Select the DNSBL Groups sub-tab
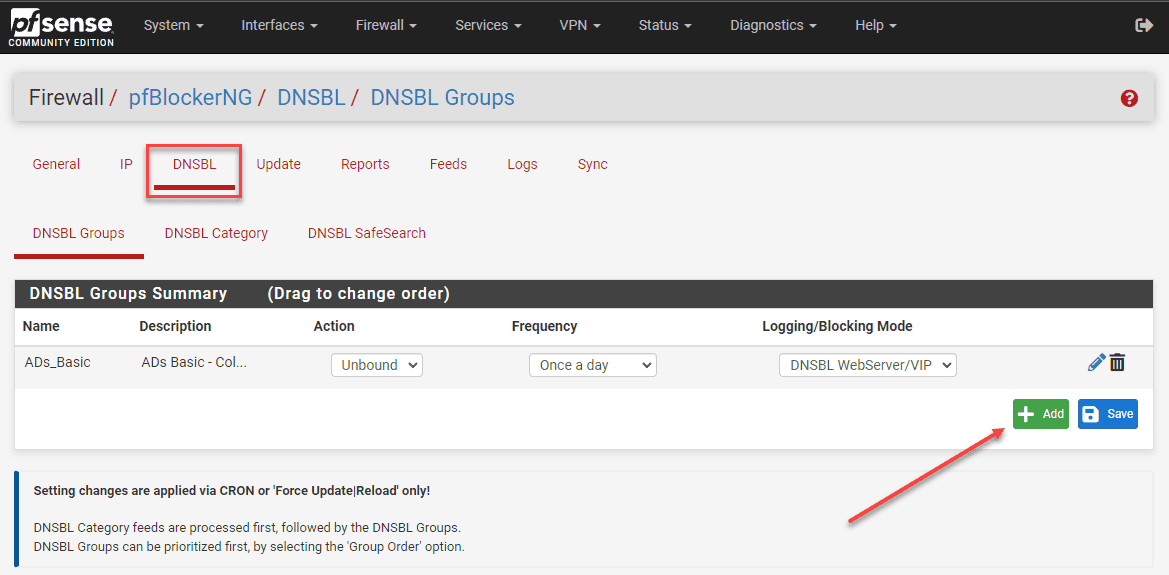The width and height of the screenshot is (1169, 575). coord(78,233)
